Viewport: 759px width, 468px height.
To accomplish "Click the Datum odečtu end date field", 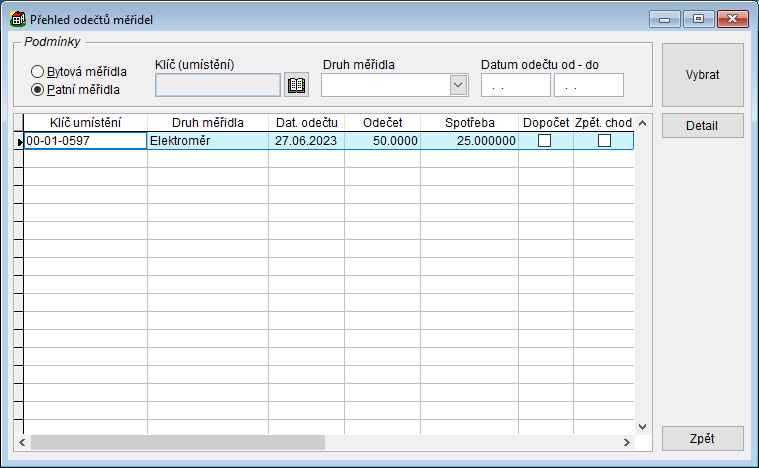I will click(588, 86).
